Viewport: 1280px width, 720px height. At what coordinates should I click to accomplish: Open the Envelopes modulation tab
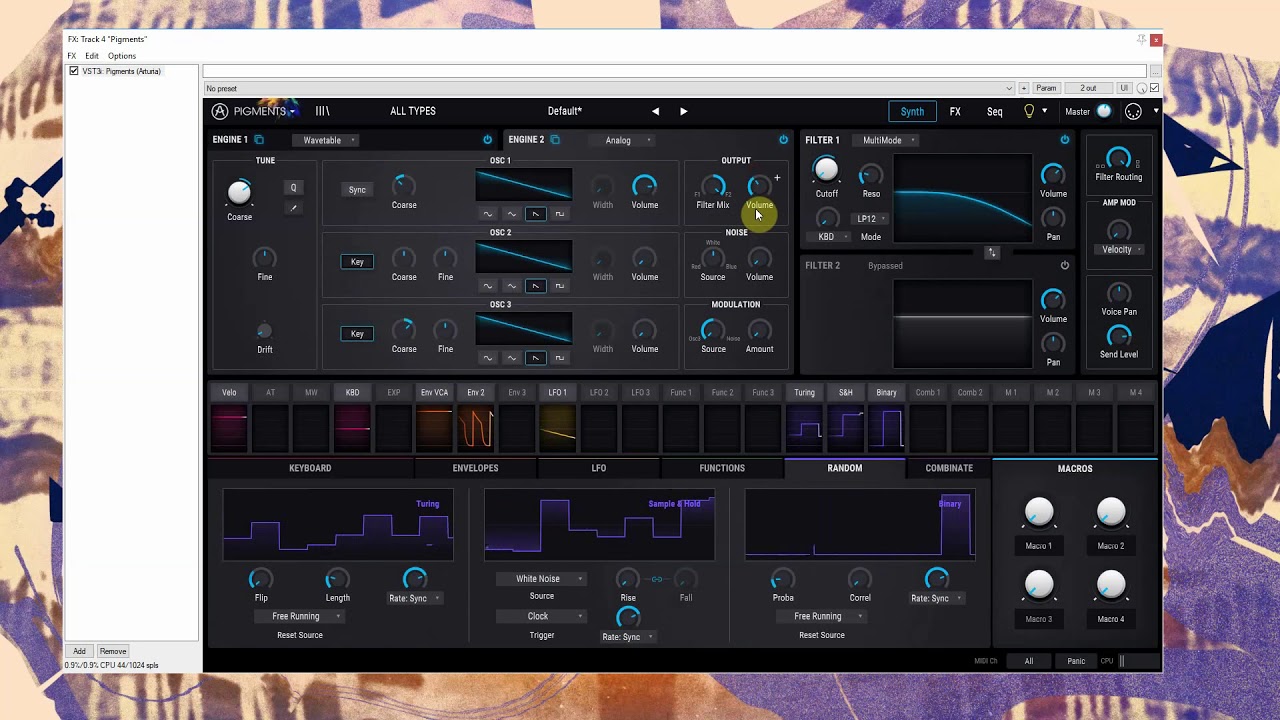click(475, 468)
